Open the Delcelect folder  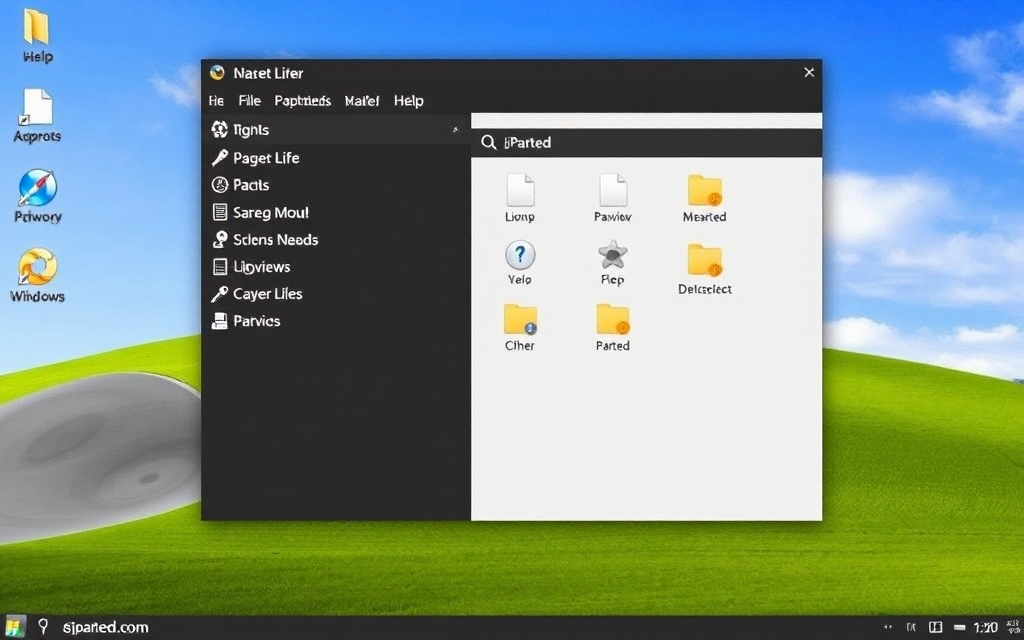[x=705, y=269]
